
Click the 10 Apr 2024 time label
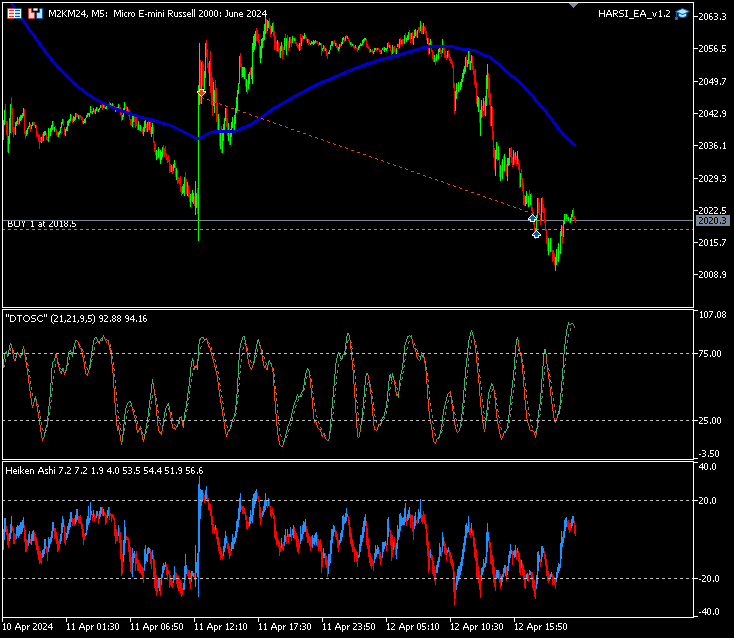click(x=28, y=627)
